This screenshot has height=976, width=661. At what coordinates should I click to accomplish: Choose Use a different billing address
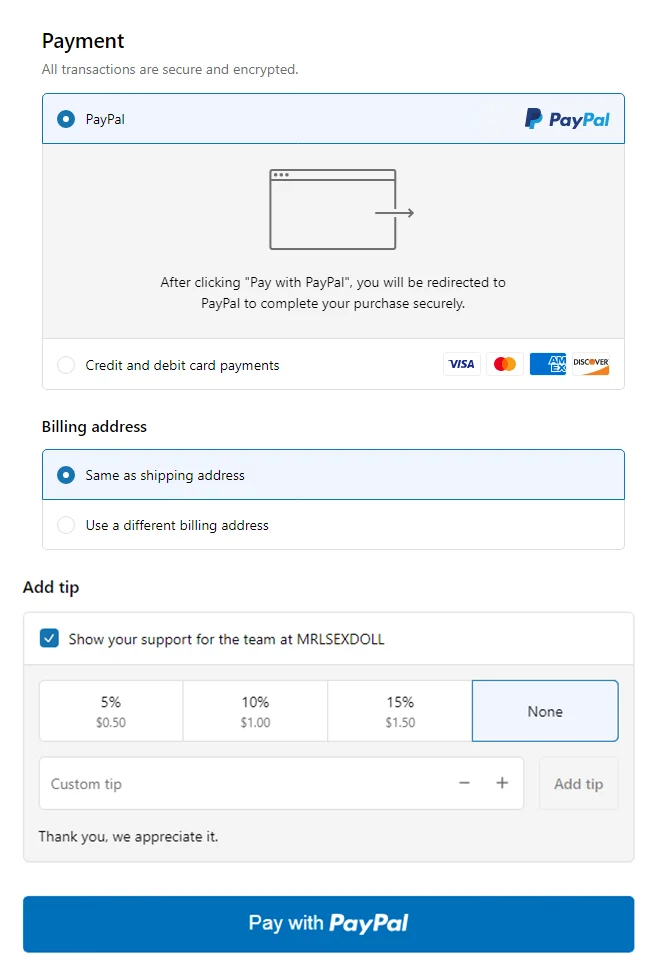point(66,525)
